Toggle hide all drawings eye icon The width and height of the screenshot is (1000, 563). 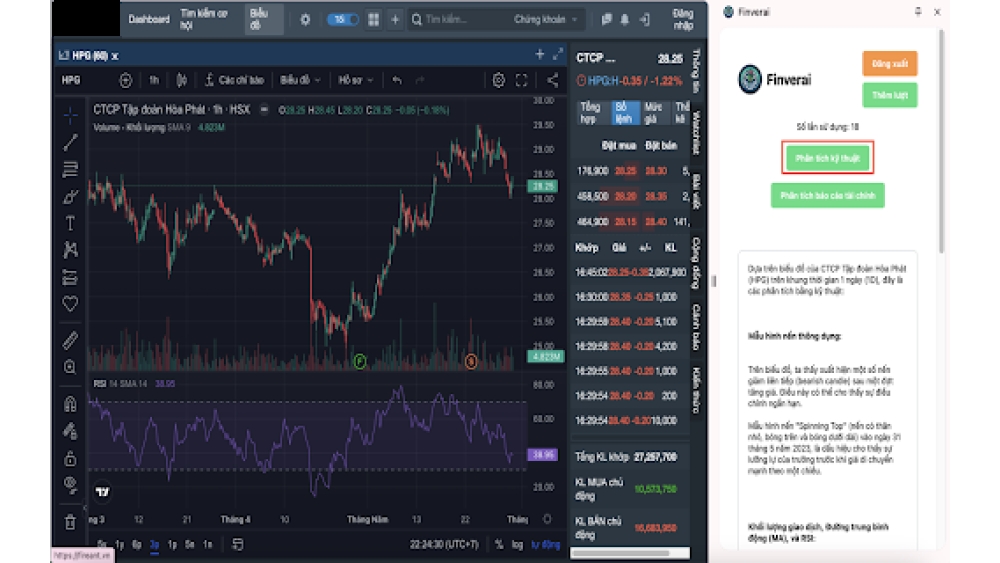coord(70,485)
